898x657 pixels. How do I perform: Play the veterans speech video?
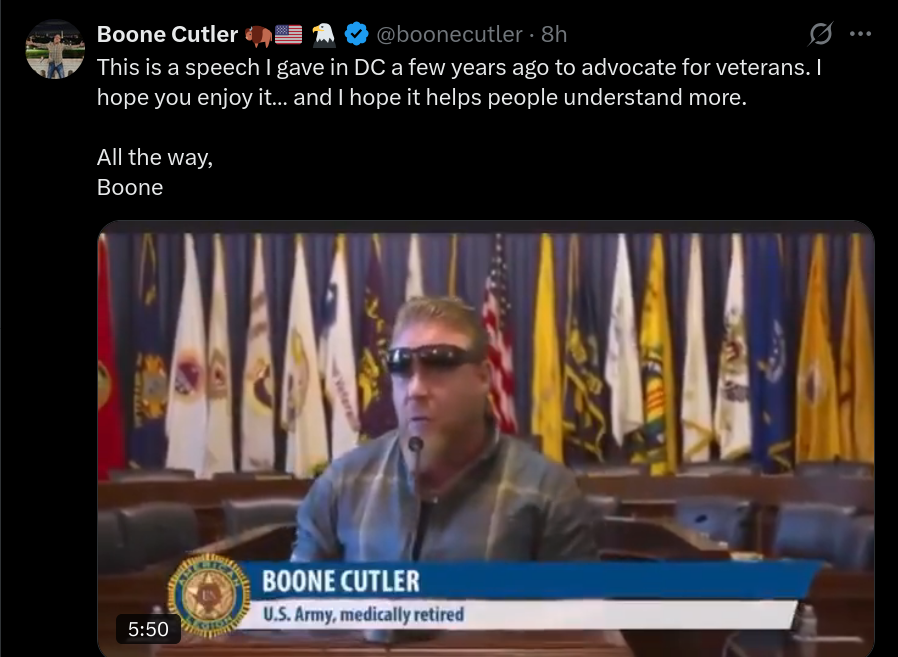pos(486,439)
